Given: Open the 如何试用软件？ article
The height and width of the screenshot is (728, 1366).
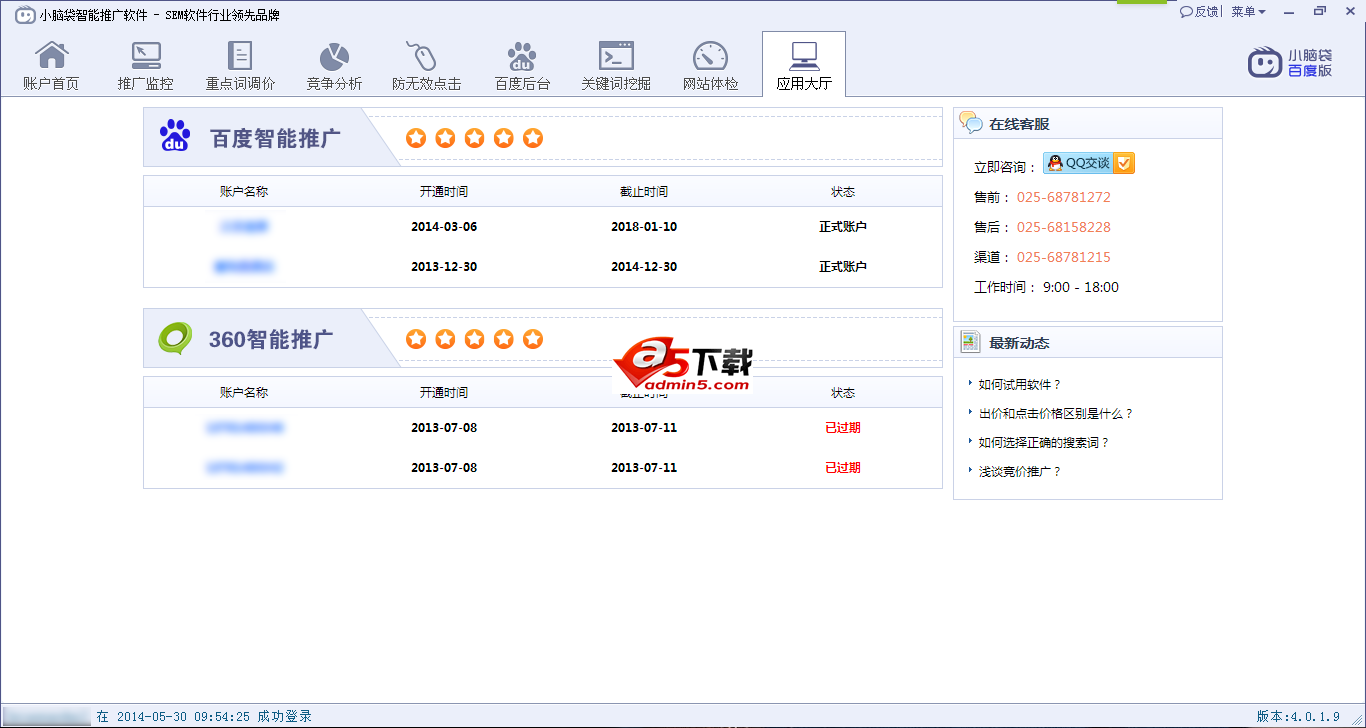Looking at the screenshot, I should tap(1020, 384).
